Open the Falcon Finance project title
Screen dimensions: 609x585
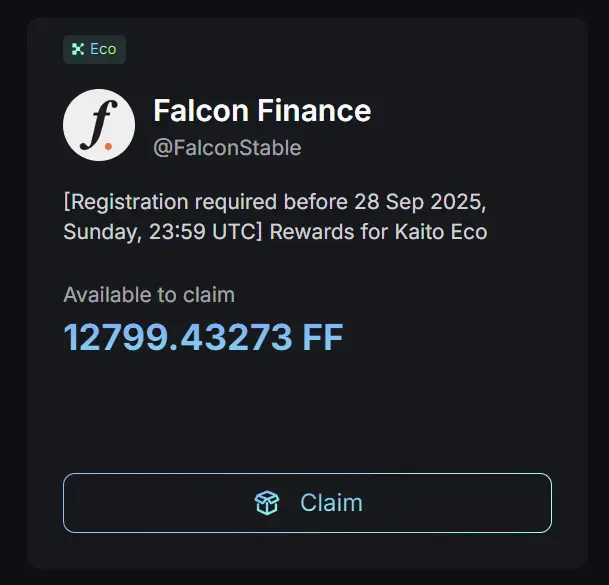[262, 111]
